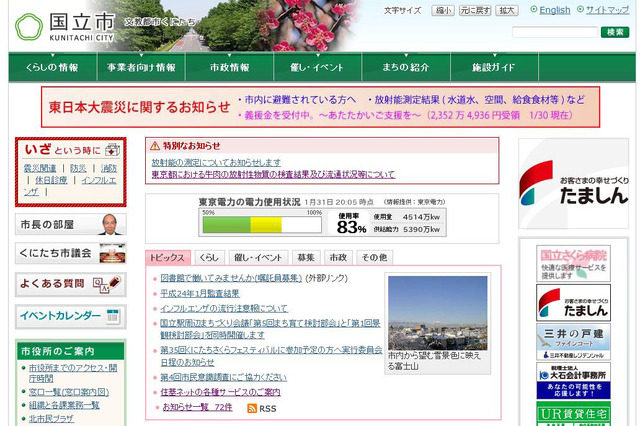Open the よくある質問 banner
Image resolution: width=640 pixels, height=426 pixels.
pyautogui.click(x=71, y=284)
